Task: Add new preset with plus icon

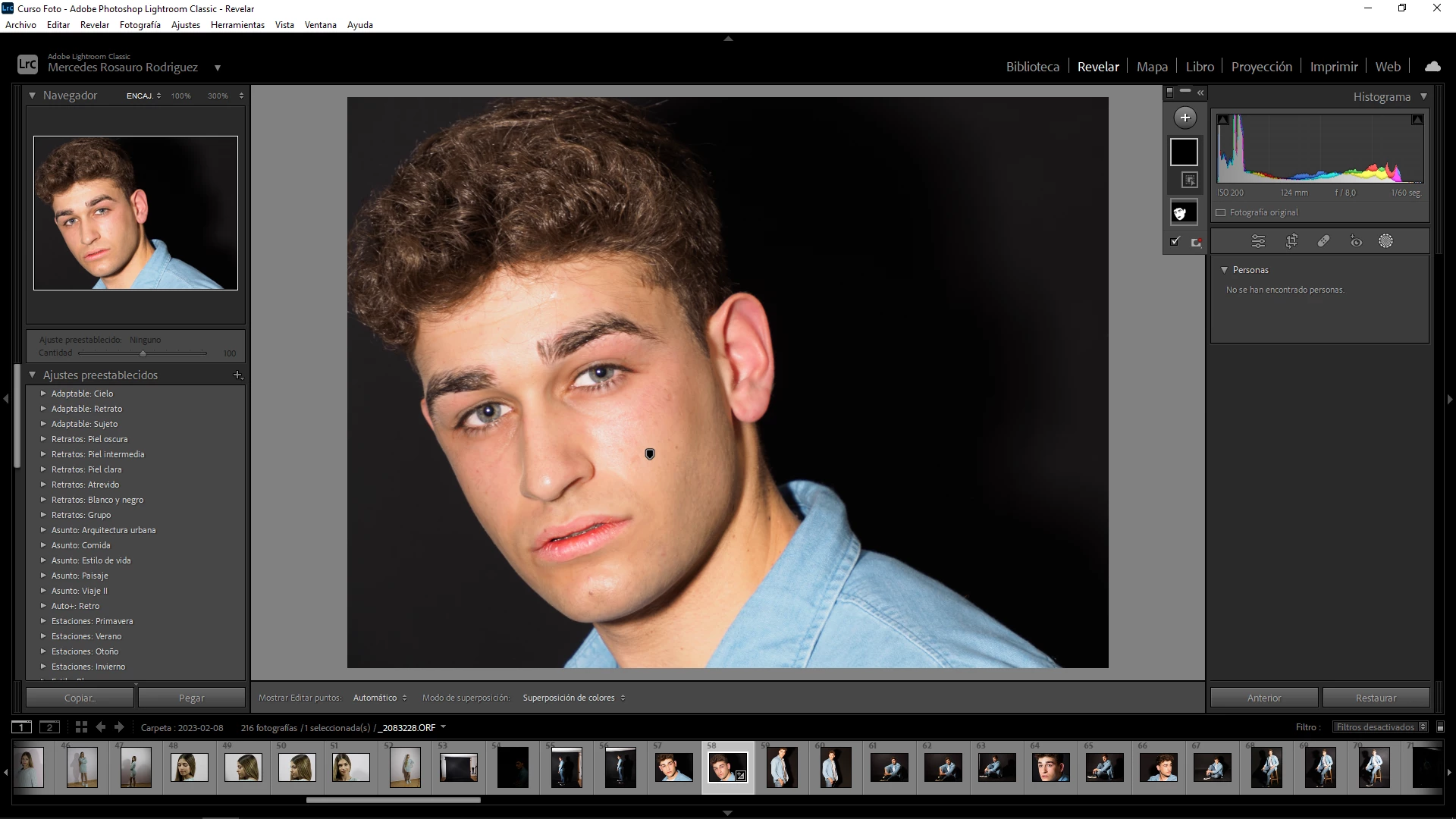Action: coord(237,375)
